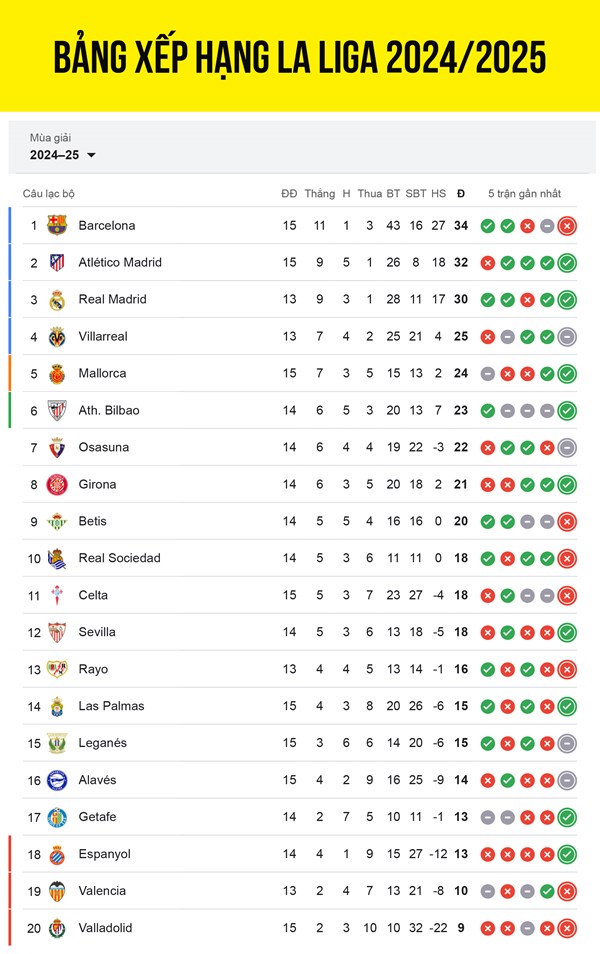
Task: Select the Osasuna team name
Action: click(x=103, y=447)
